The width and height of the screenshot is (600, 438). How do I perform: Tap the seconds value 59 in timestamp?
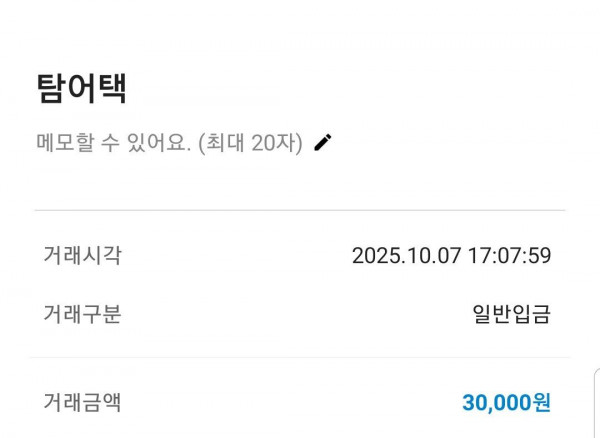click(x=539, y=256)
